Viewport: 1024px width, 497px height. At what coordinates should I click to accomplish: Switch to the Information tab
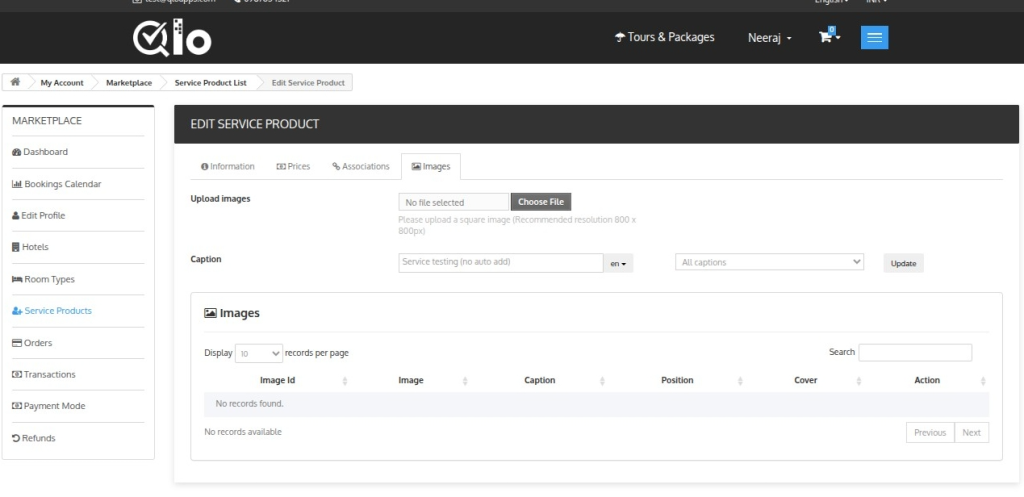coord(227,167)
